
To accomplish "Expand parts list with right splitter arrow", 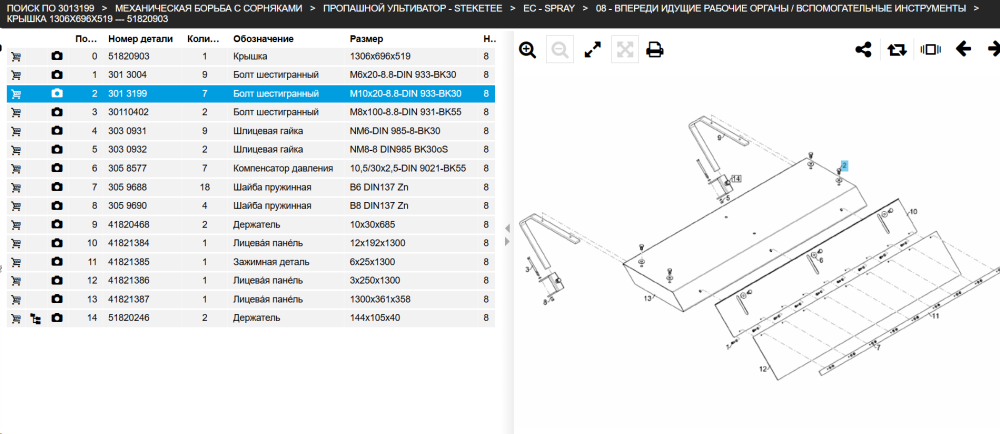I will 508,242.
